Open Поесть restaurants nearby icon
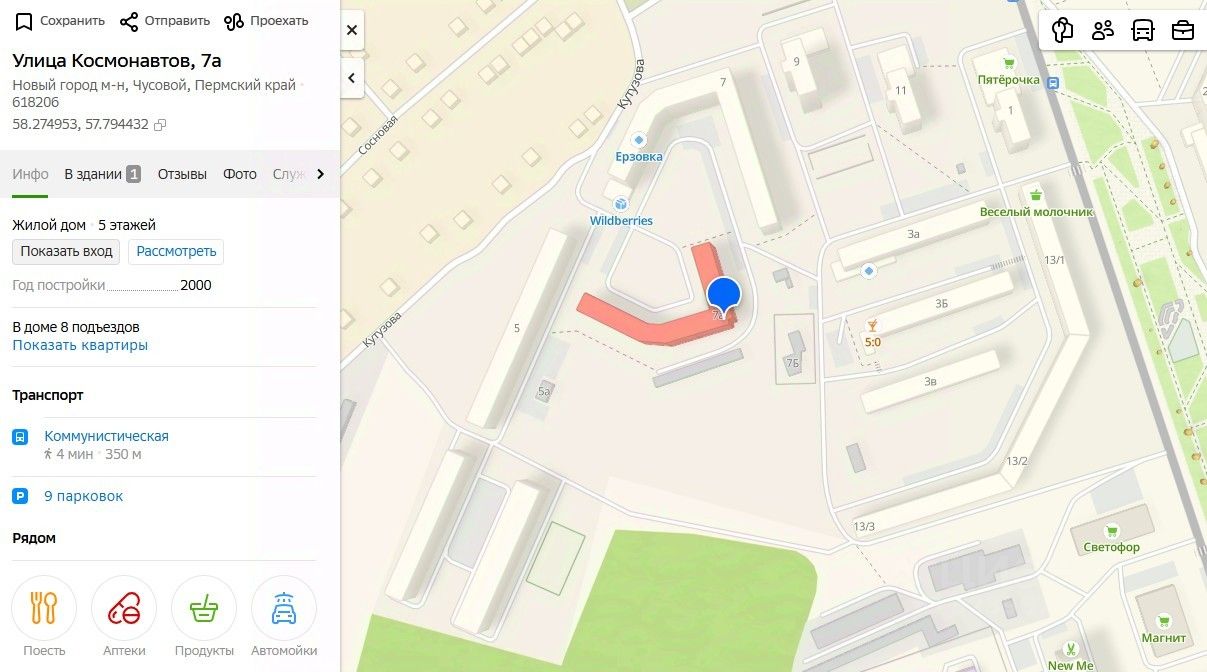 click(44, 608)
